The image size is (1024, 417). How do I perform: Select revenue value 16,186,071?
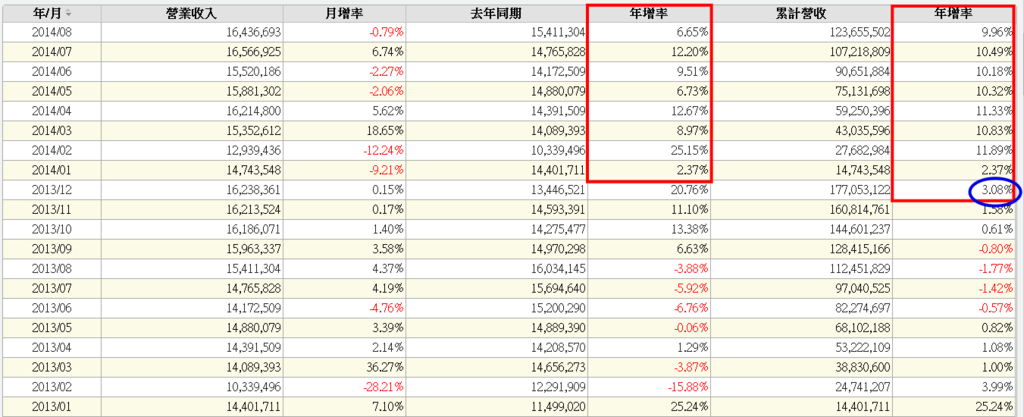click(x=252, y=230)
